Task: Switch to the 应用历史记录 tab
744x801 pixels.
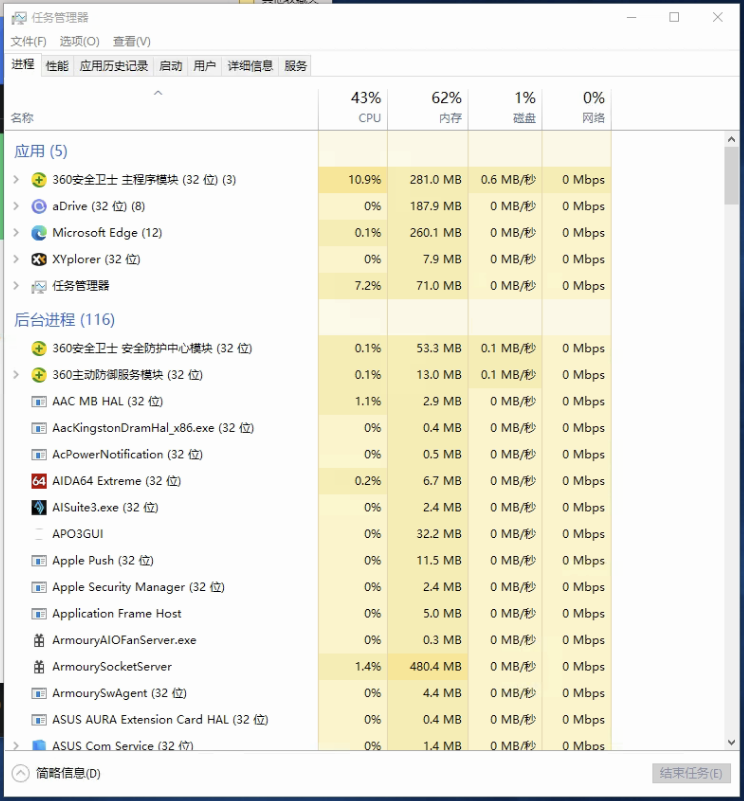Action: (113, 66)
